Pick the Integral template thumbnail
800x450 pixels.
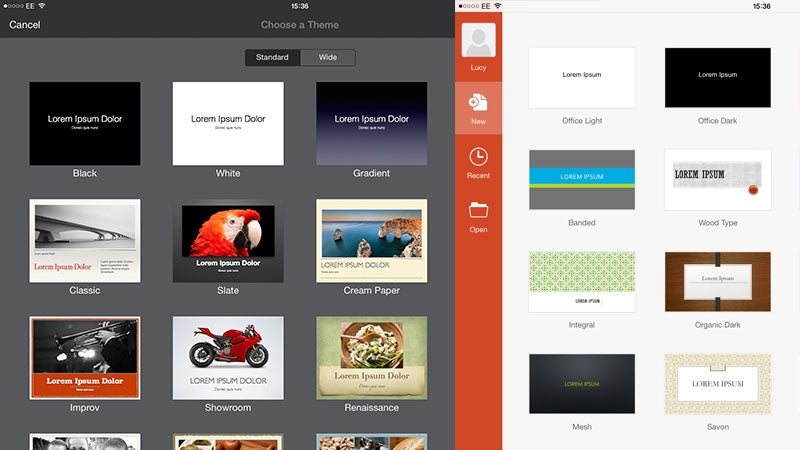582,282
